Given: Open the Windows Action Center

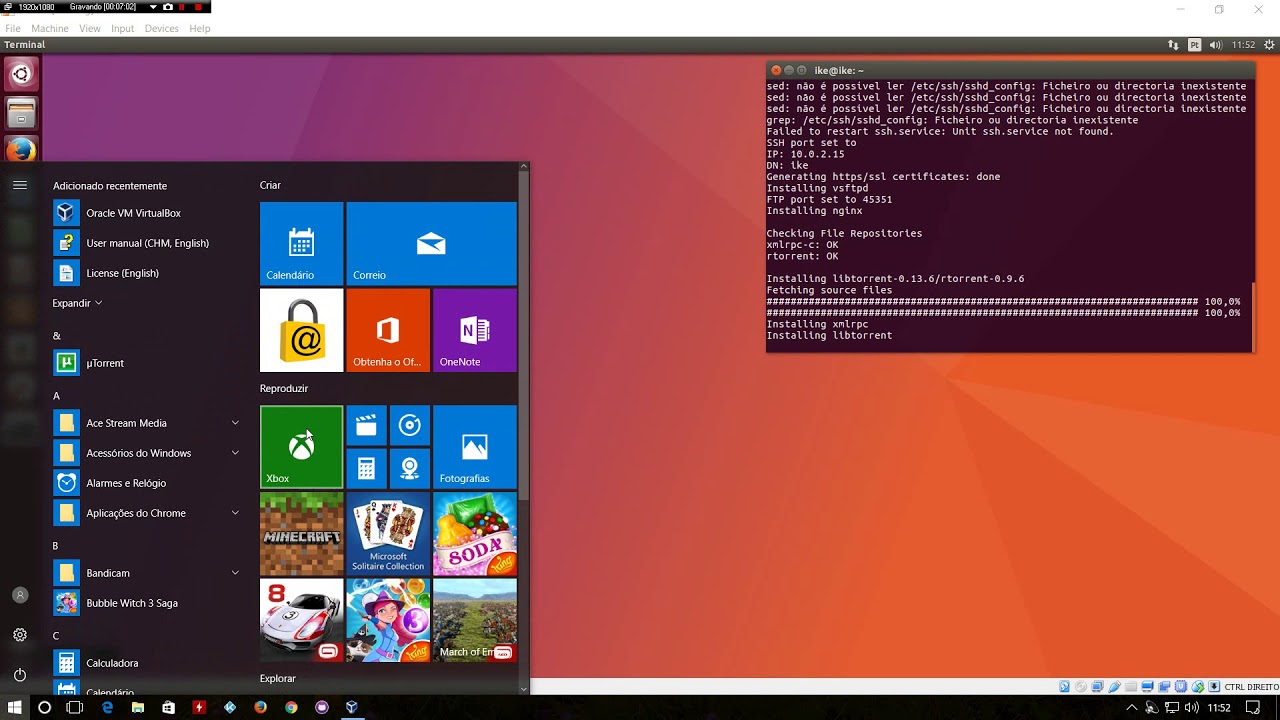Looking at the screenshot, I should 1253,707.
